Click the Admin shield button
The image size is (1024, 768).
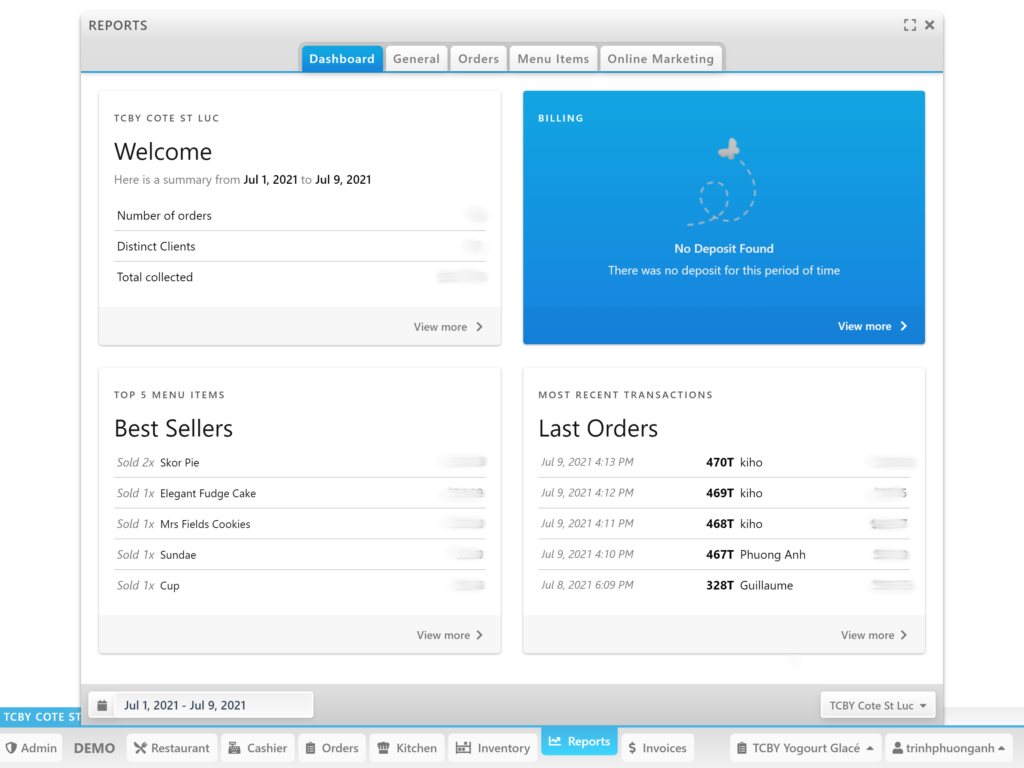(31, 748)
